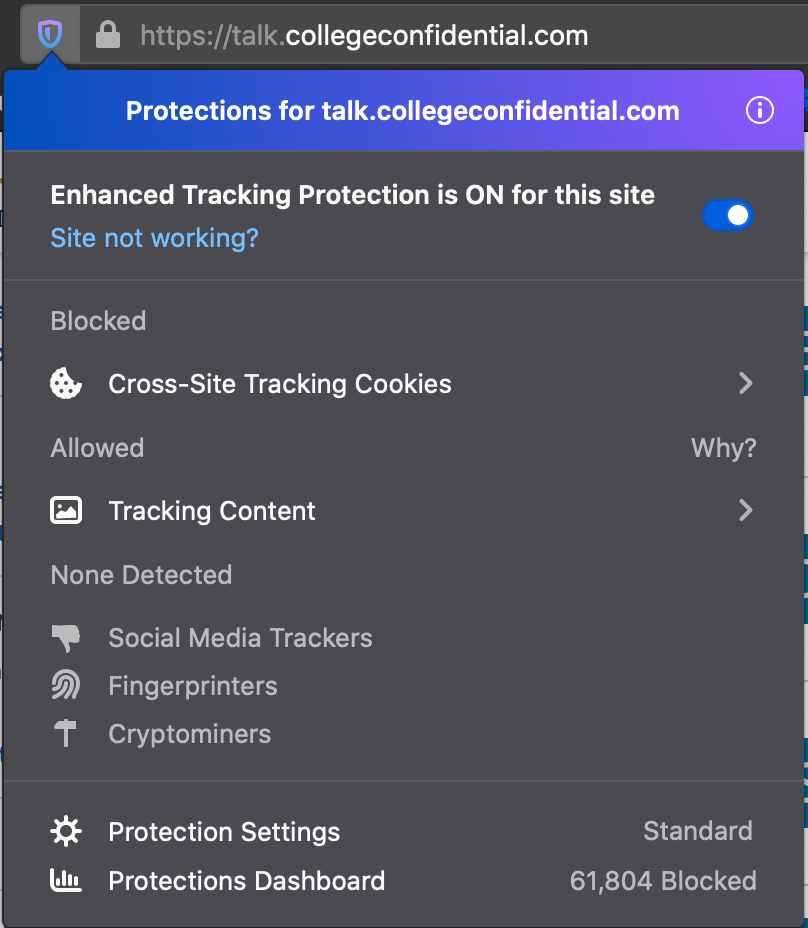Click the gear icon for Protection Settings
Image resolution: width=808 pixels, height=928 pixels.
(66, 832)
